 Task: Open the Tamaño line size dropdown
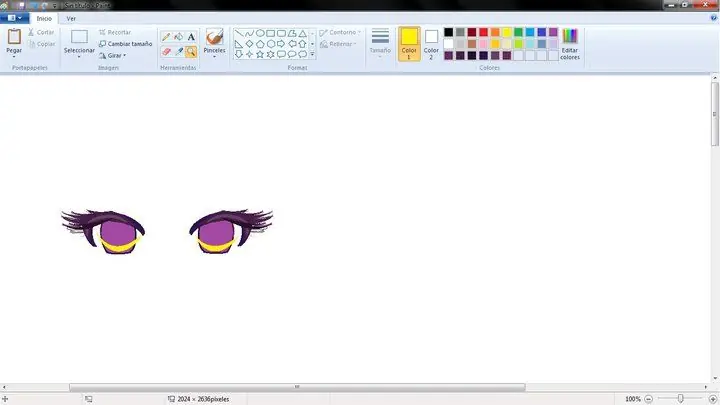(x=380, y=43)
